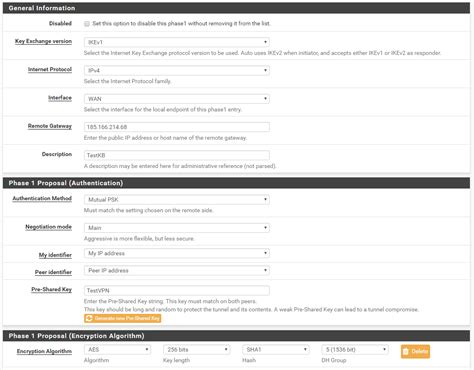Screen dimensions: 474x370
Task: Open the Authentication Method Mutual PSK dropdown
Action: pos(177,199)
